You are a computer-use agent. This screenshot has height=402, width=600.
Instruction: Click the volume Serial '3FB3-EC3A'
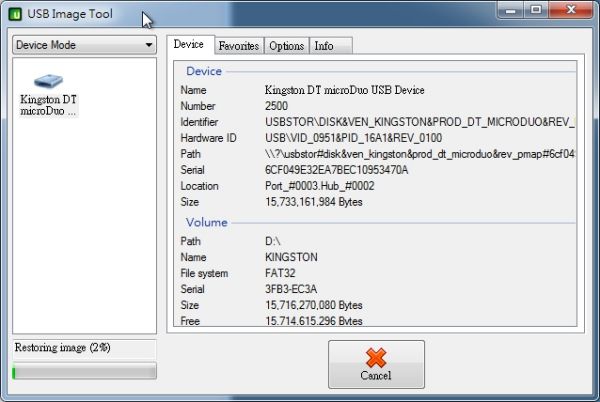[x=291, y=289]
